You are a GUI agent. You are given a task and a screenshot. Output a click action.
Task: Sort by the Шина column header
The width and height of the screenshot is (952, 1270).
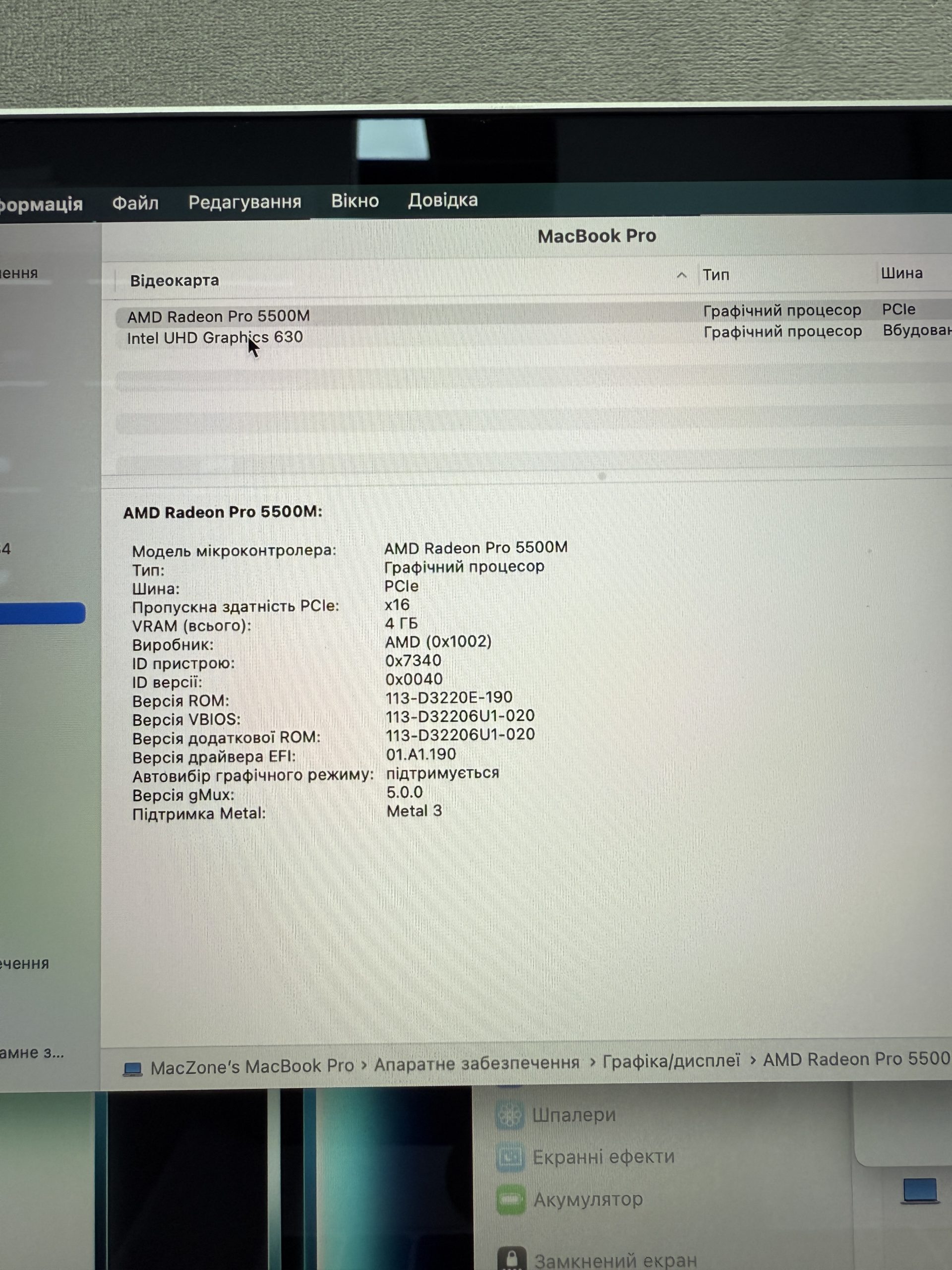tap(901, 273)
